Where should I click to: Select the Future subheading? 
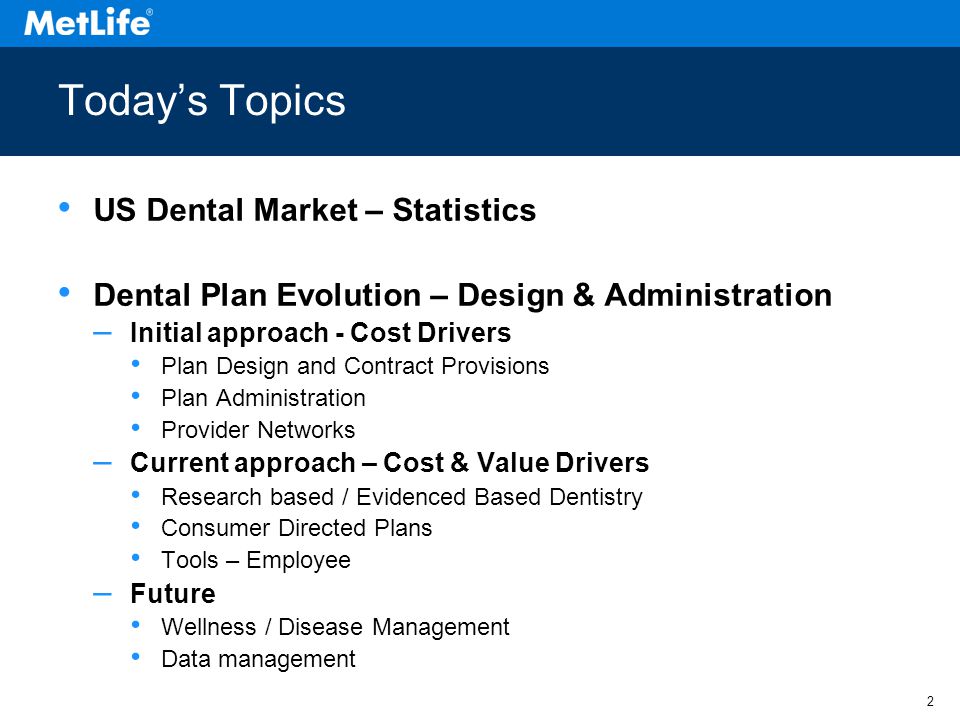pyautogui.click(x=173, y=594)
